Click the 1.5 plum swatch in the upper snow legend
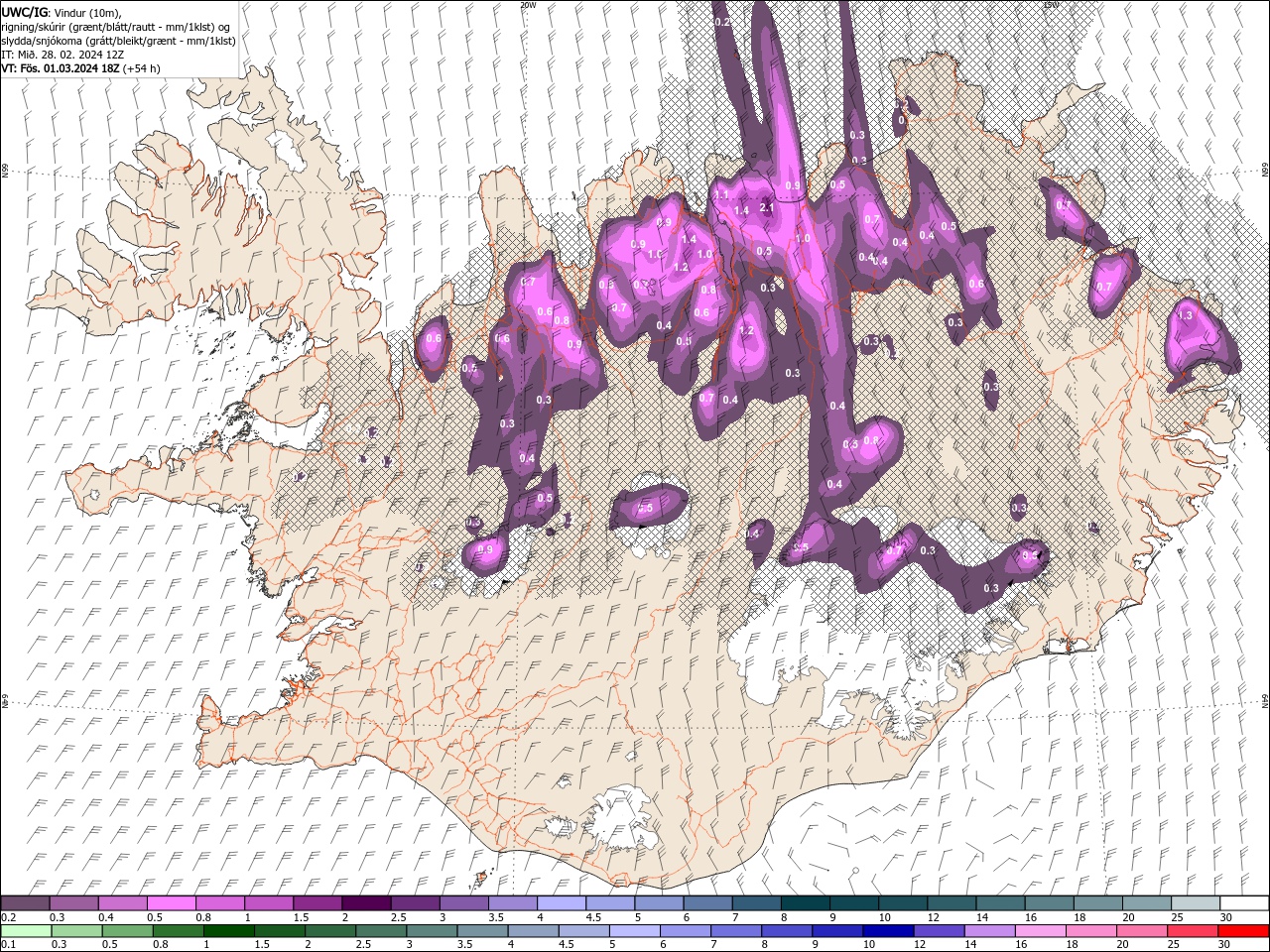 pyautogui.click(x=317, y=903)
